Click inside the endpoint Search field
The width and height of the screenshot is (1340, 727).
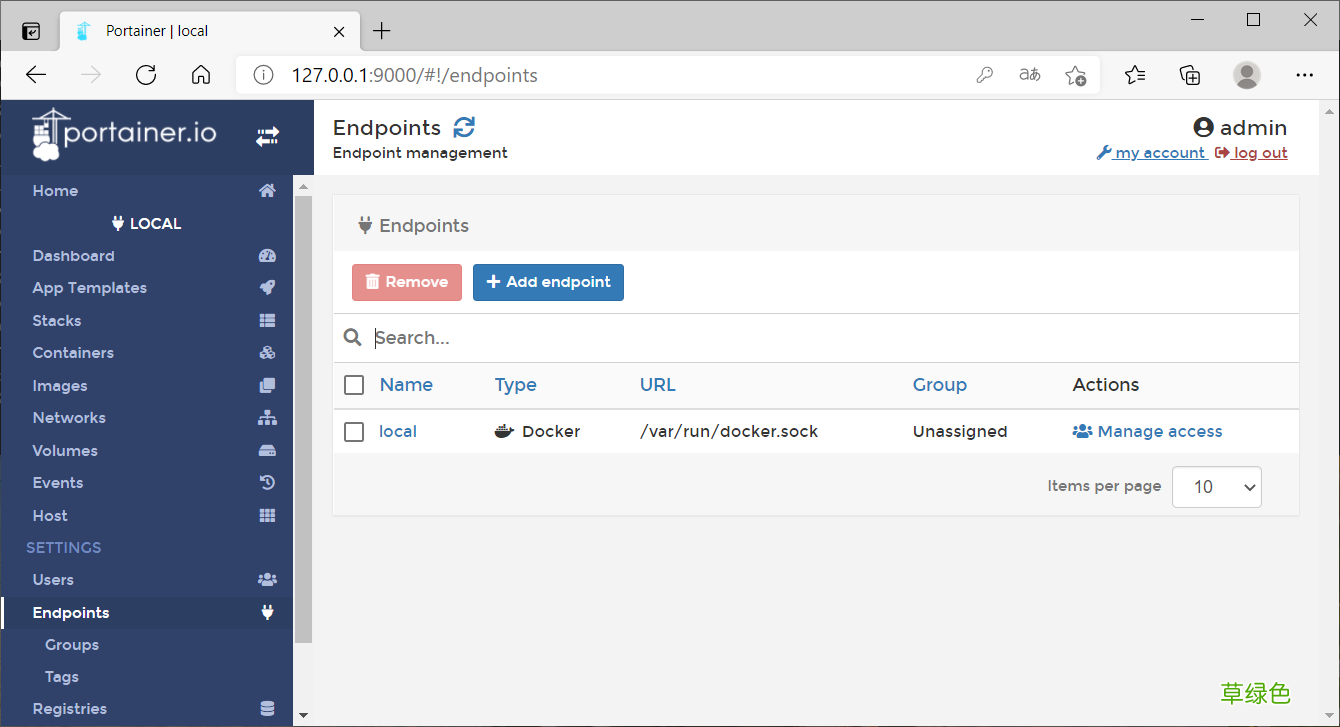[x=500, y=337]
